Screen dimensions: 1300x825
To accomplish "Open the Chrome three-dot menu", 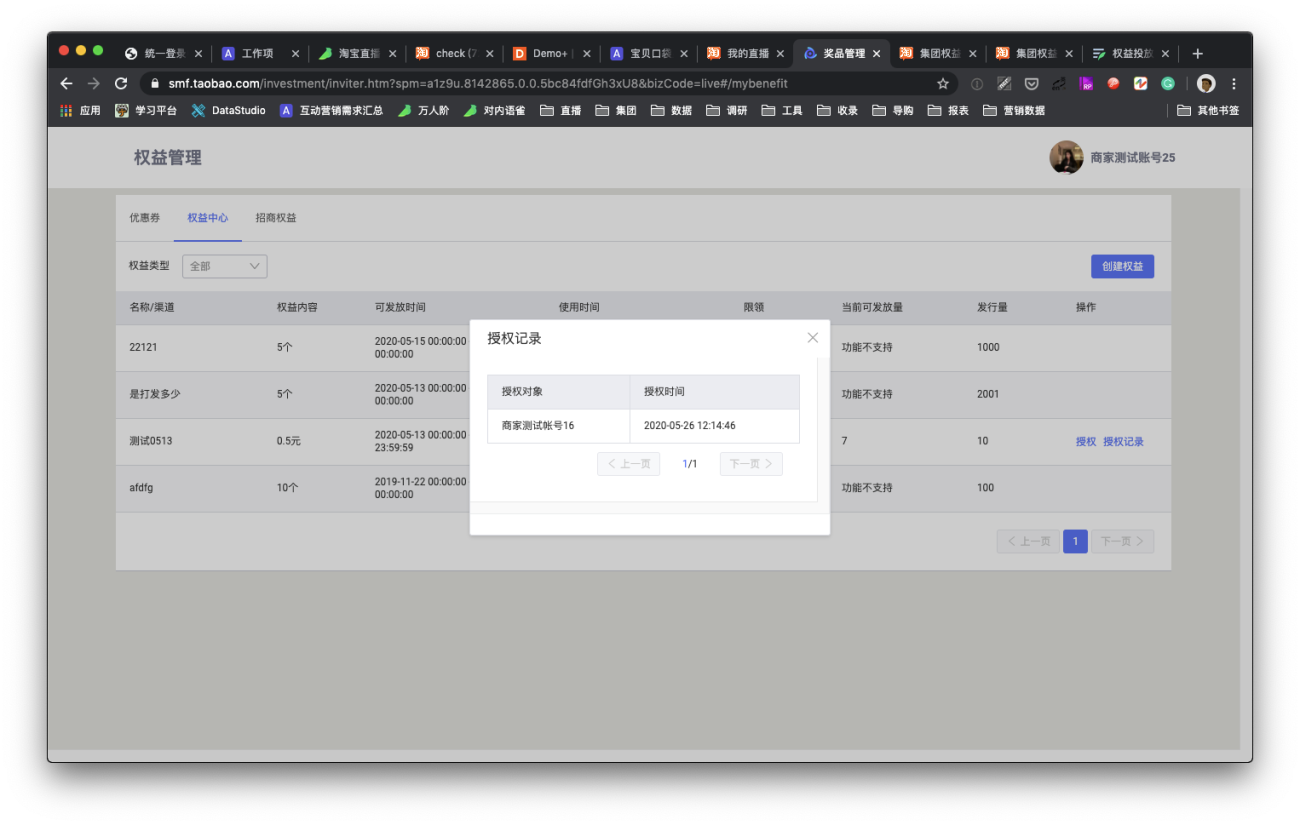I will (1234, 84).
